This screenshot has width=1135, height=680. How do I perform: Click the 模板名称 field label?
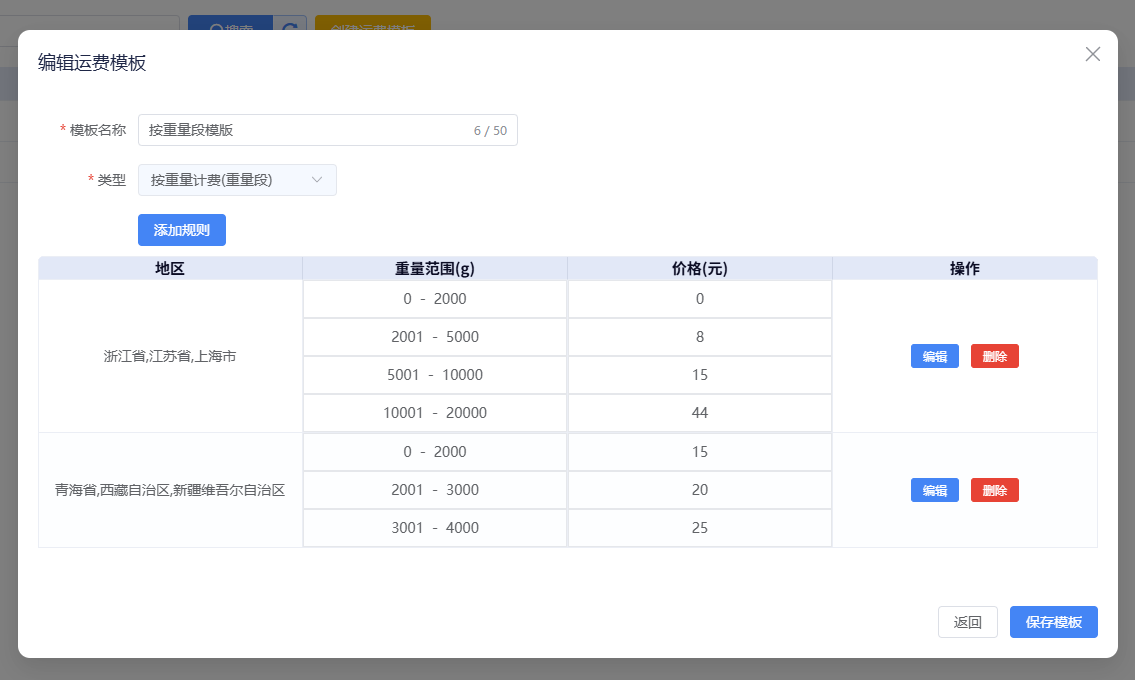coord(98,130)
